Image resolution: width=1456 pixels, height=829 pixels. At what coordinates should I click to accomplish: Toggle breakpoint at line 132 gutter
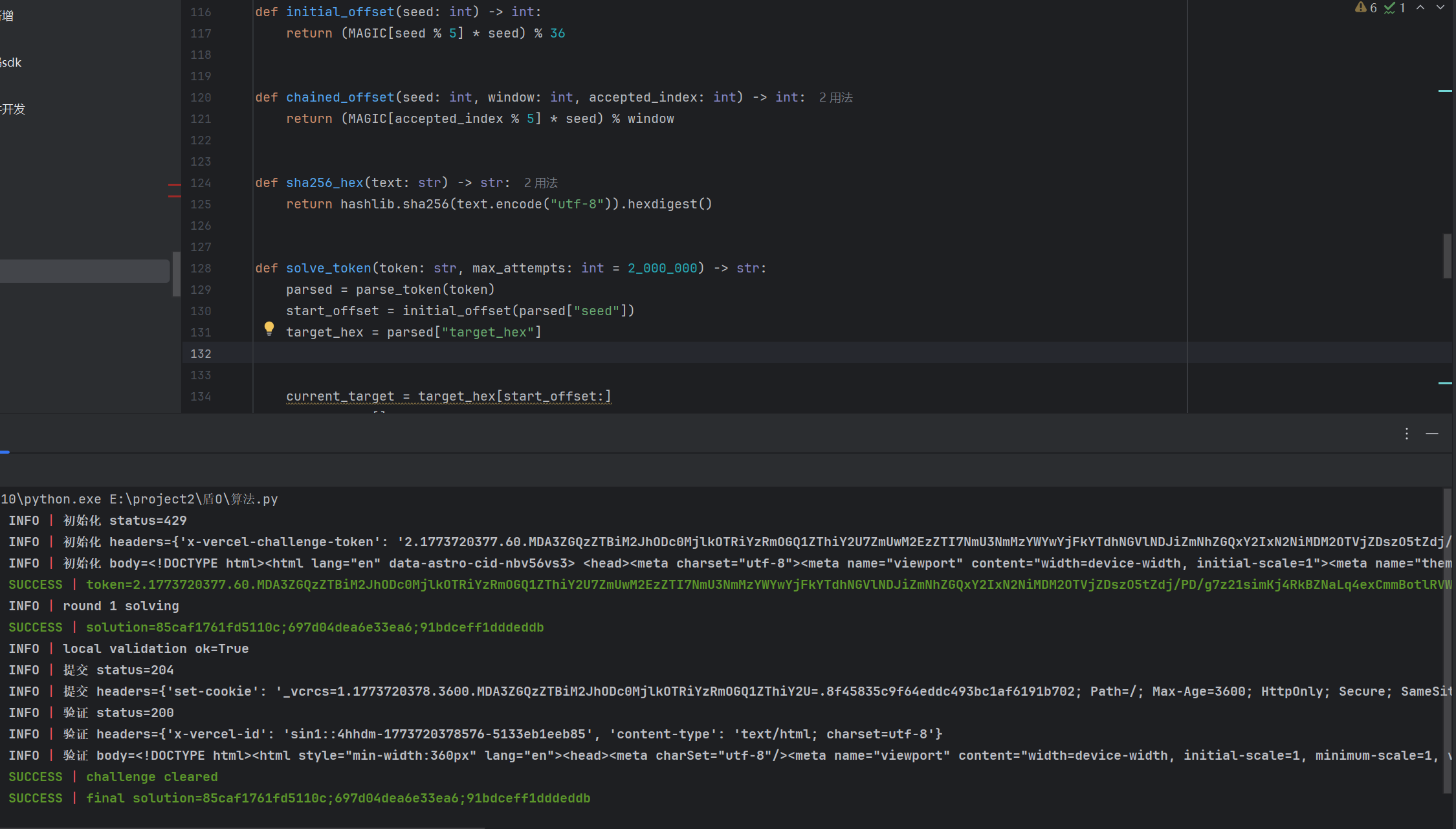click(x=201, y=354)
